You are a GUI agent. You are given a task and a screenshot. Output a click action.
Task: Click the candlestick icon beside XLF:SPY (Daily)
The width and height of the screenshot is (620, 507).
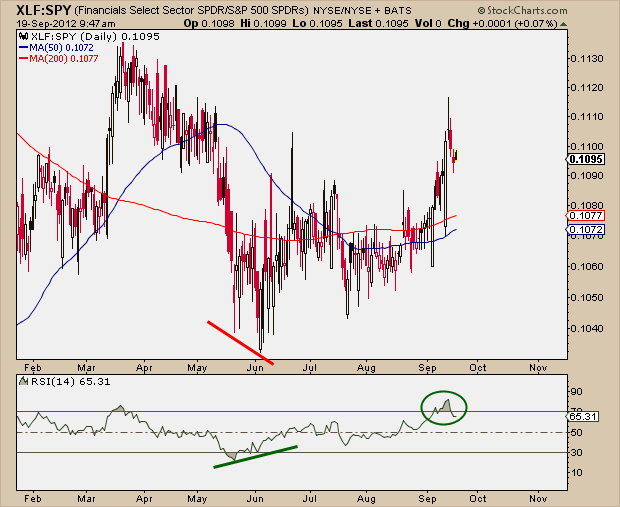pos(23,37)
